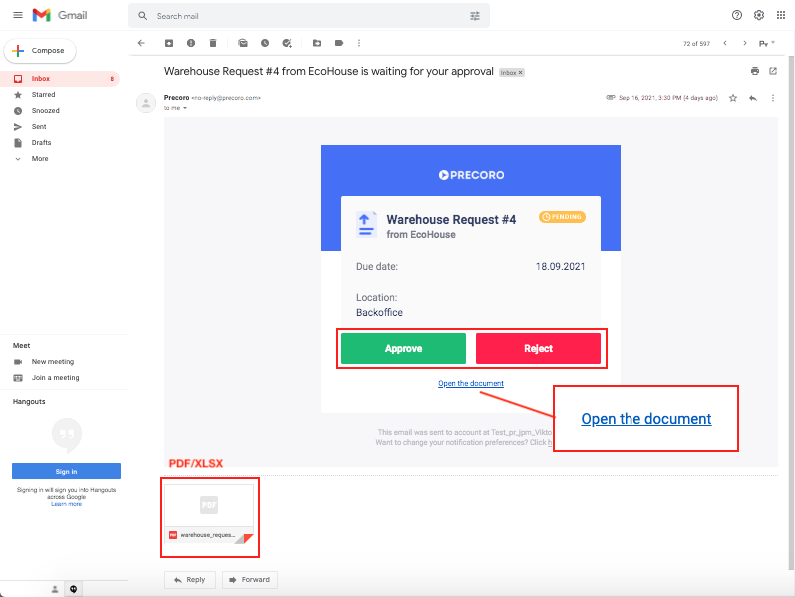The image size is (795, 597).
Task: Delete this email with trash icon
Action: tap(213, 43)
